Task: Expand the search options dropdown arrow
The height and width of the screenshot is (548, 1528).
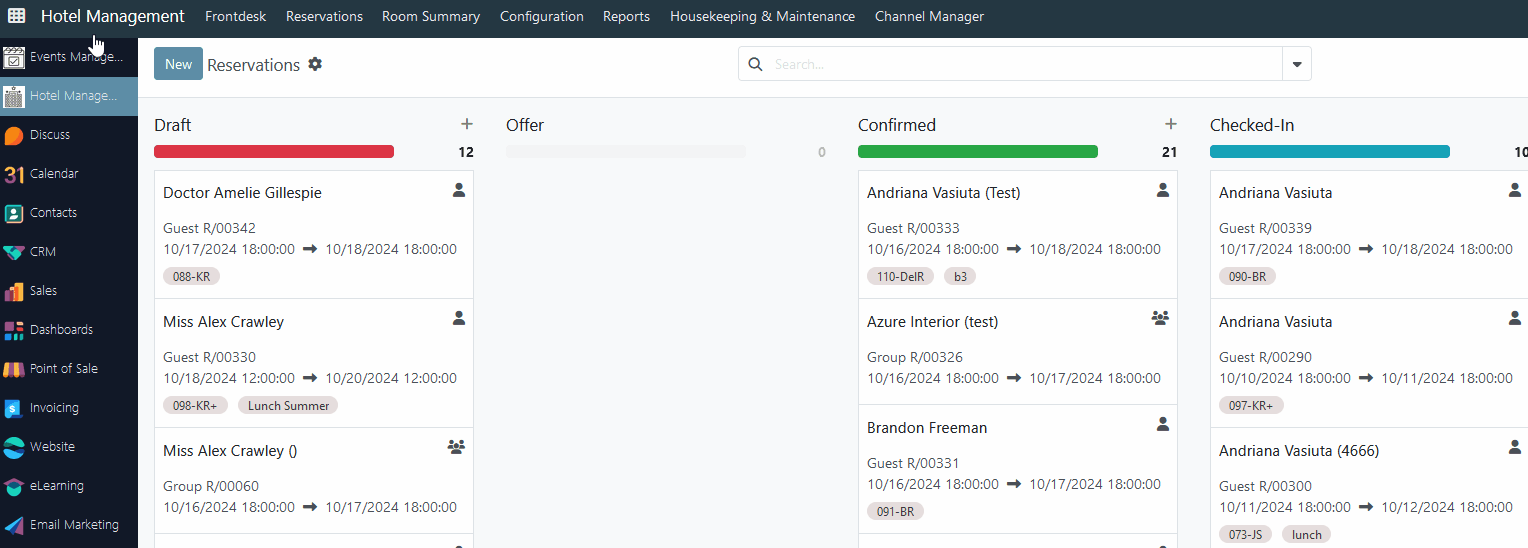Action: tap(1296, 64)
